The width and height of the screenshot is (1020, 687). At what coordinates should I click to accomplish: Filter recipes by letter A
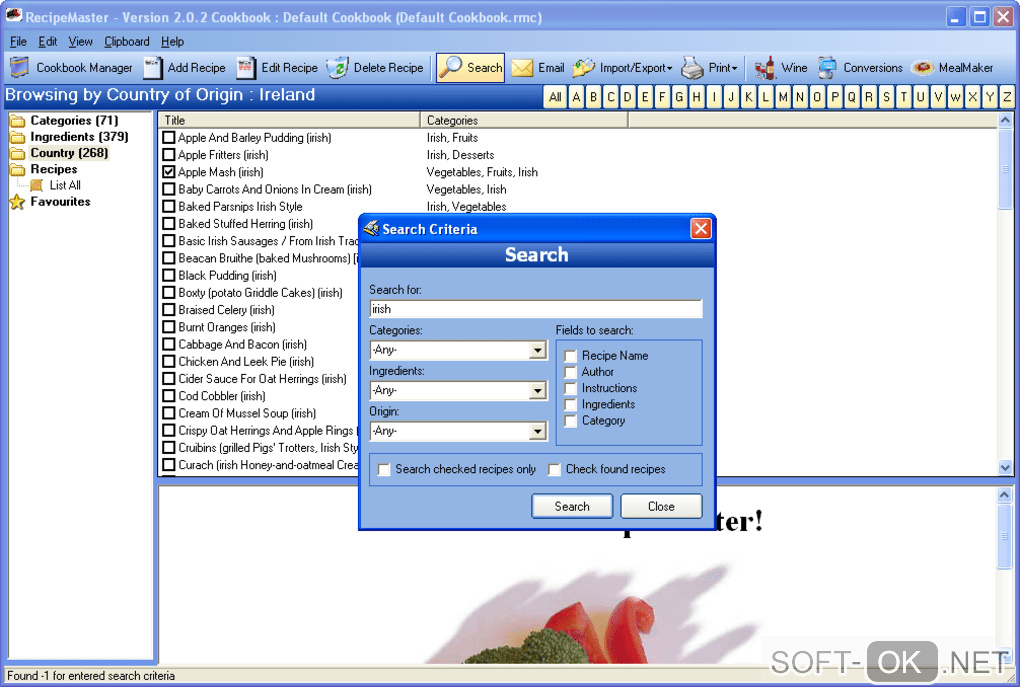576,97
